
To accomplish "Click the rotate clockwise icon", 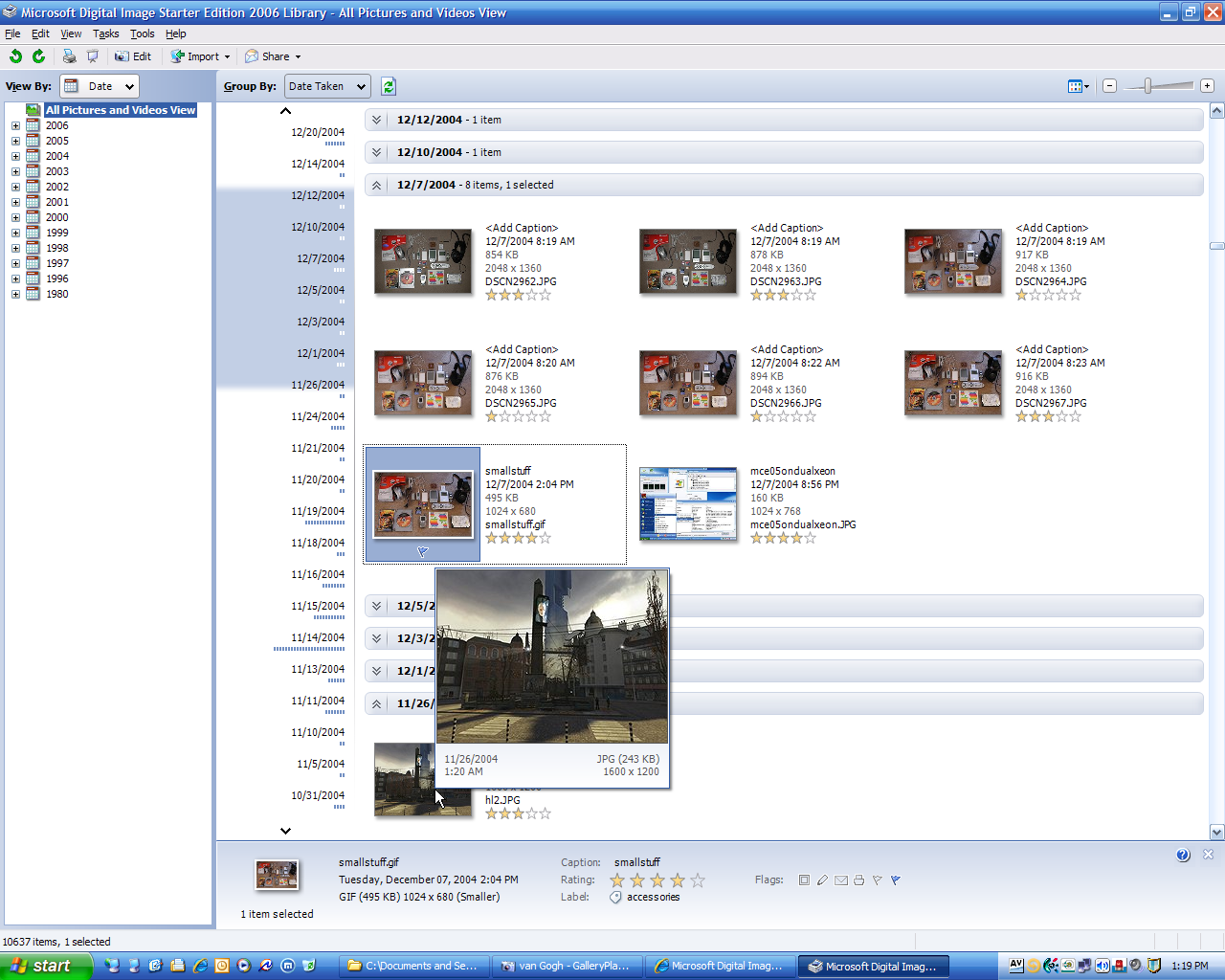I will [x=38, y=56].
